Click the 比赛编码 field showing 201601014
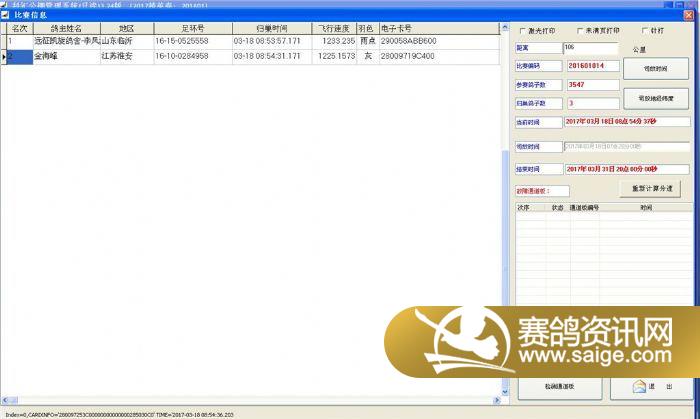The height and width of the screenshot is (419, 700). [x=592, y=66]
